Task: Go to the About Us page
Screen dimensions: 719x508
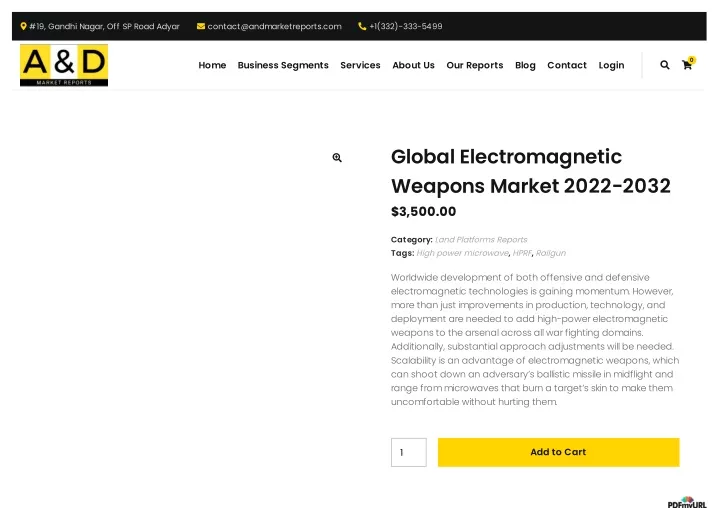Action: click(413, 65)
